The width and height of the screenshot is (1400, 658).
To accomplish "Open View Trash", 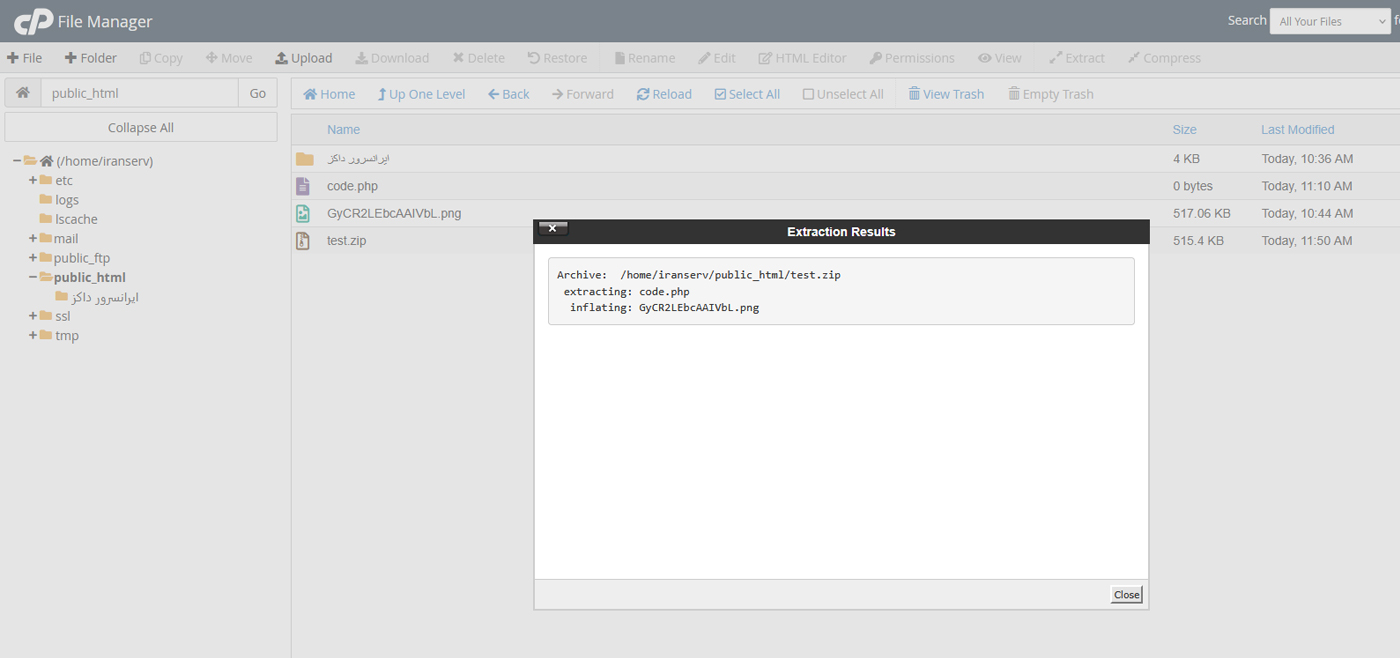I will tap(946, 94).
